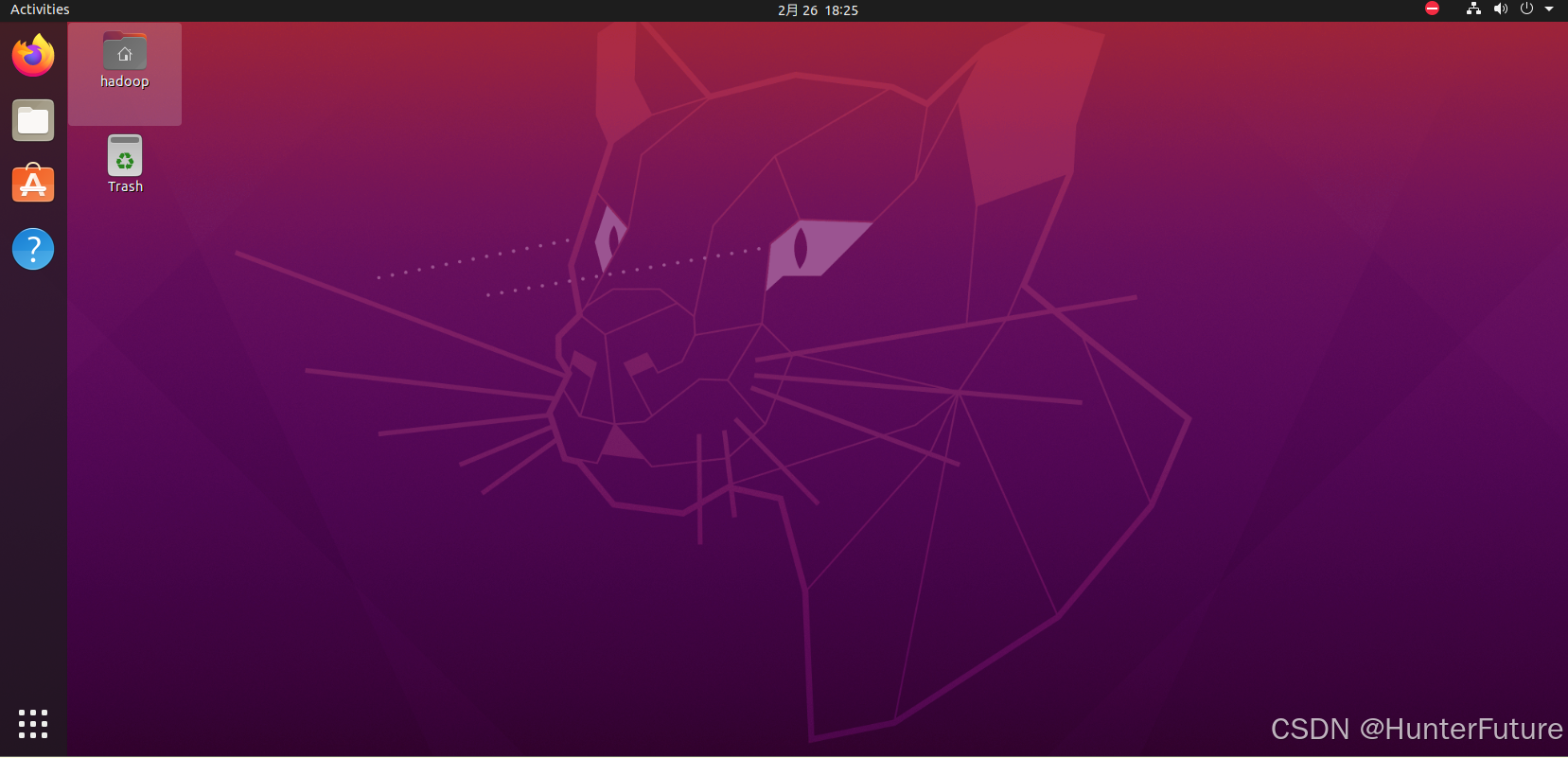Screen dimensions: 1568x758
Task: Open the Activities overview
Action: [40, 9]
